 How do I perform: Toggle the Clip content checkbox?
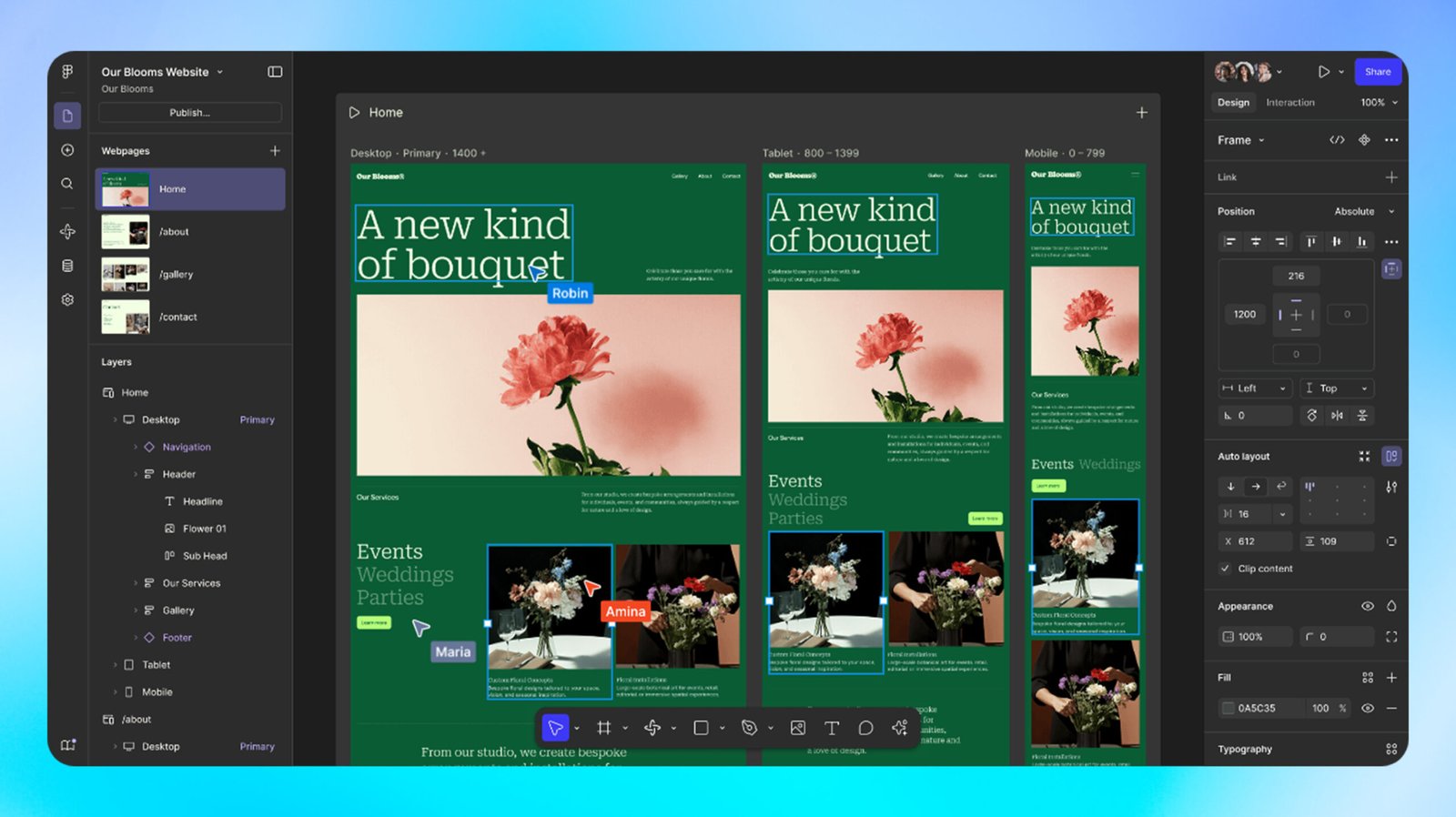click(1225, 569)
